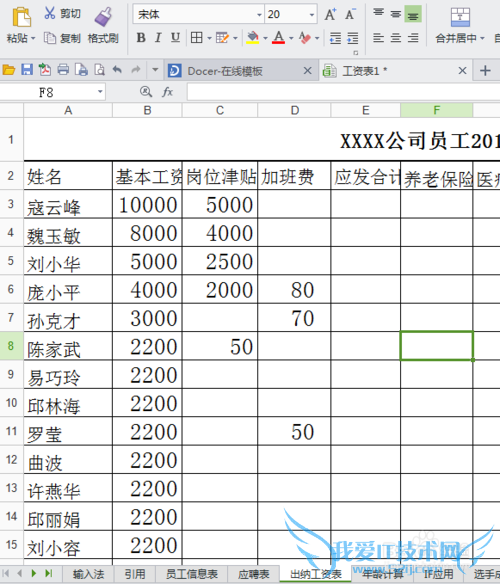Decrease font size with the A- icon
Screen dimensions: 500x584
coord(350,15)
